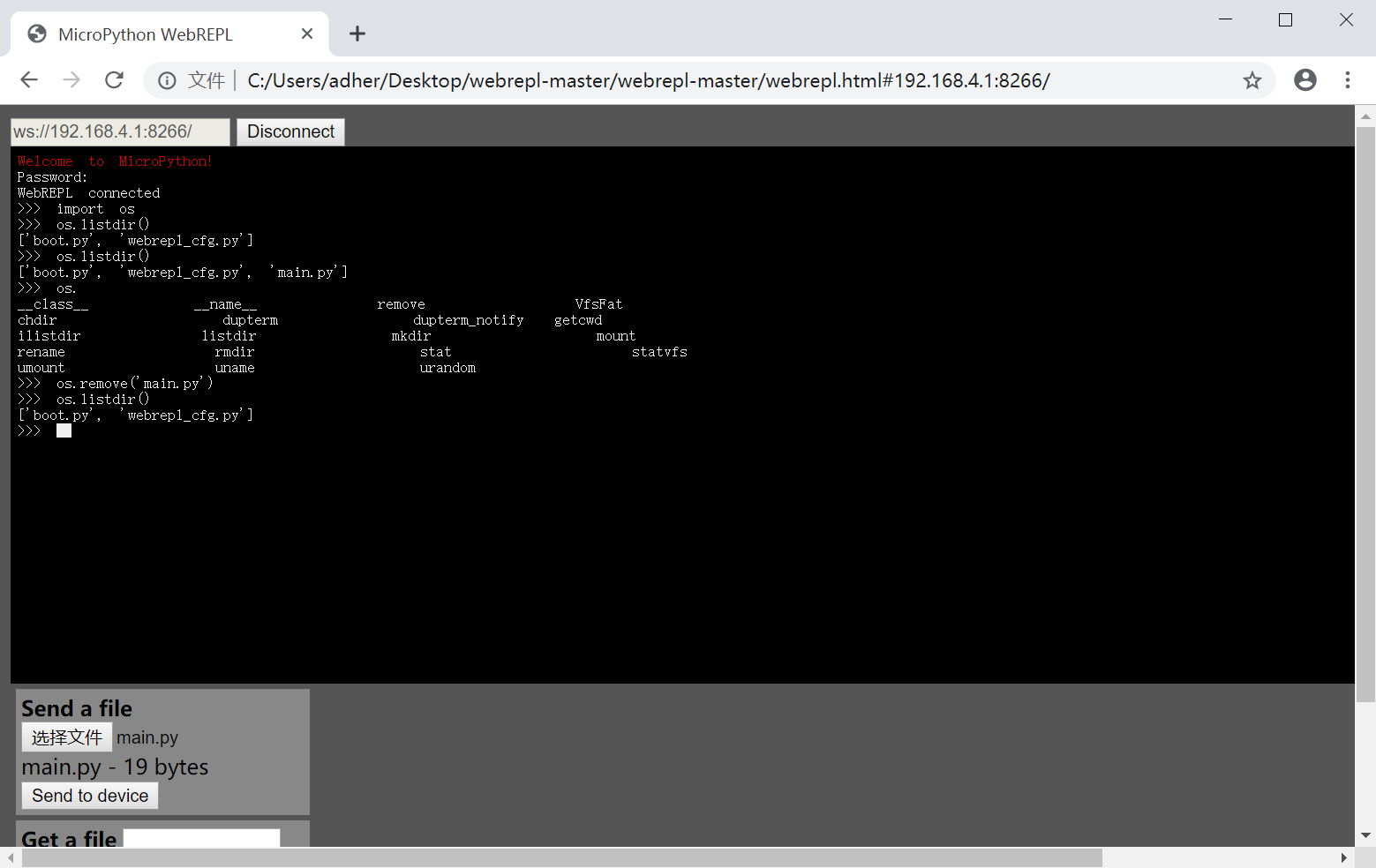Click the Get a file name field

[202, 838]
